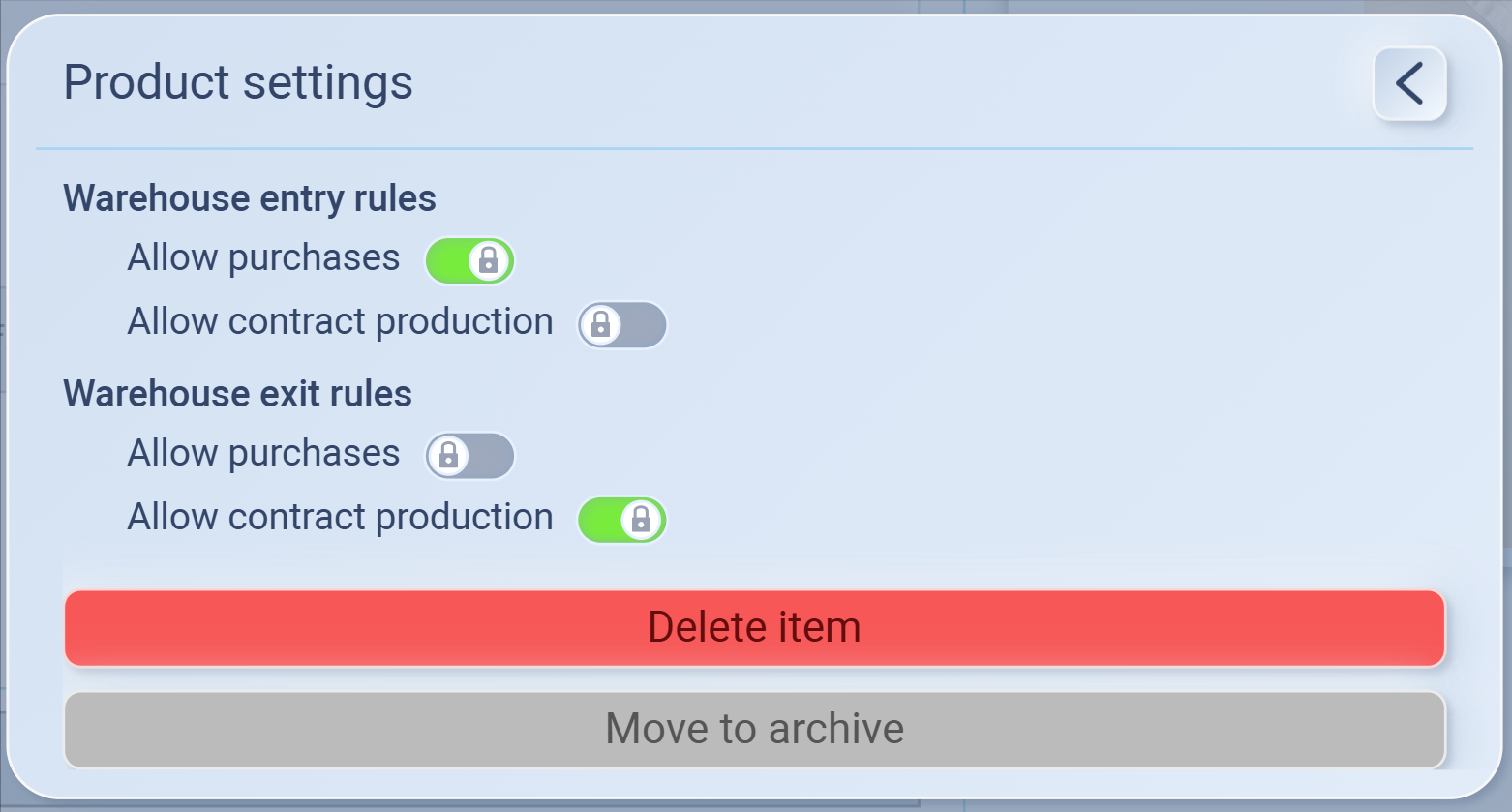Viewport: 1512px width, 812px height.
Task: Select the Warehouse entry rules heading
Action: (250, 198)
